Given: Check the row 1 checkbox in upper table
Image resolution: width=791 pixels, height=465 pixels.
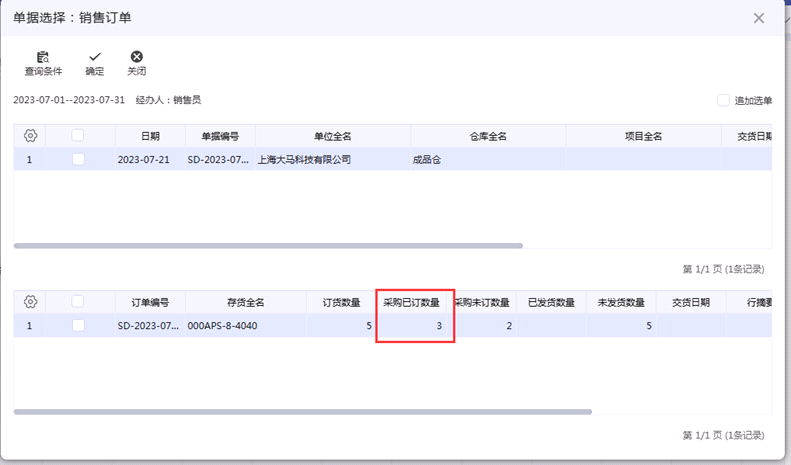Looking at the screenshot, I should (78, 159).
